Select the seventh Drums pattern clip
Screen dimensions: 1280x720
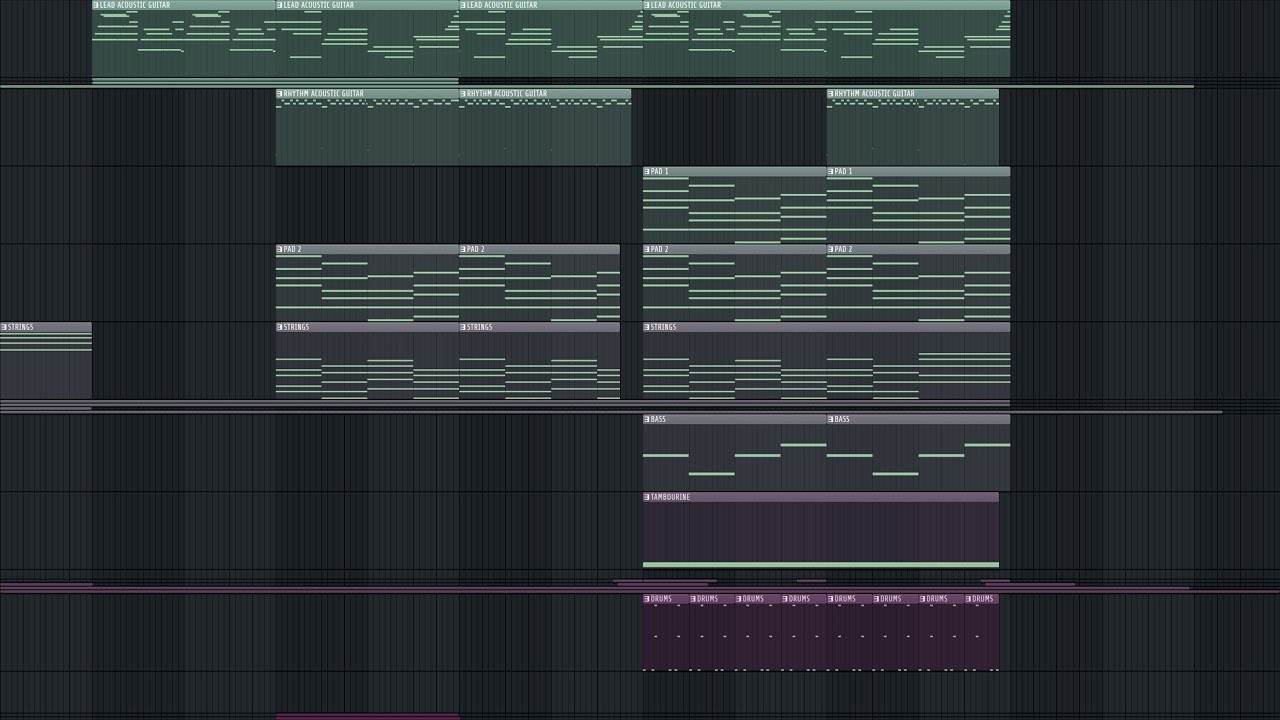(x=942, y=633)
